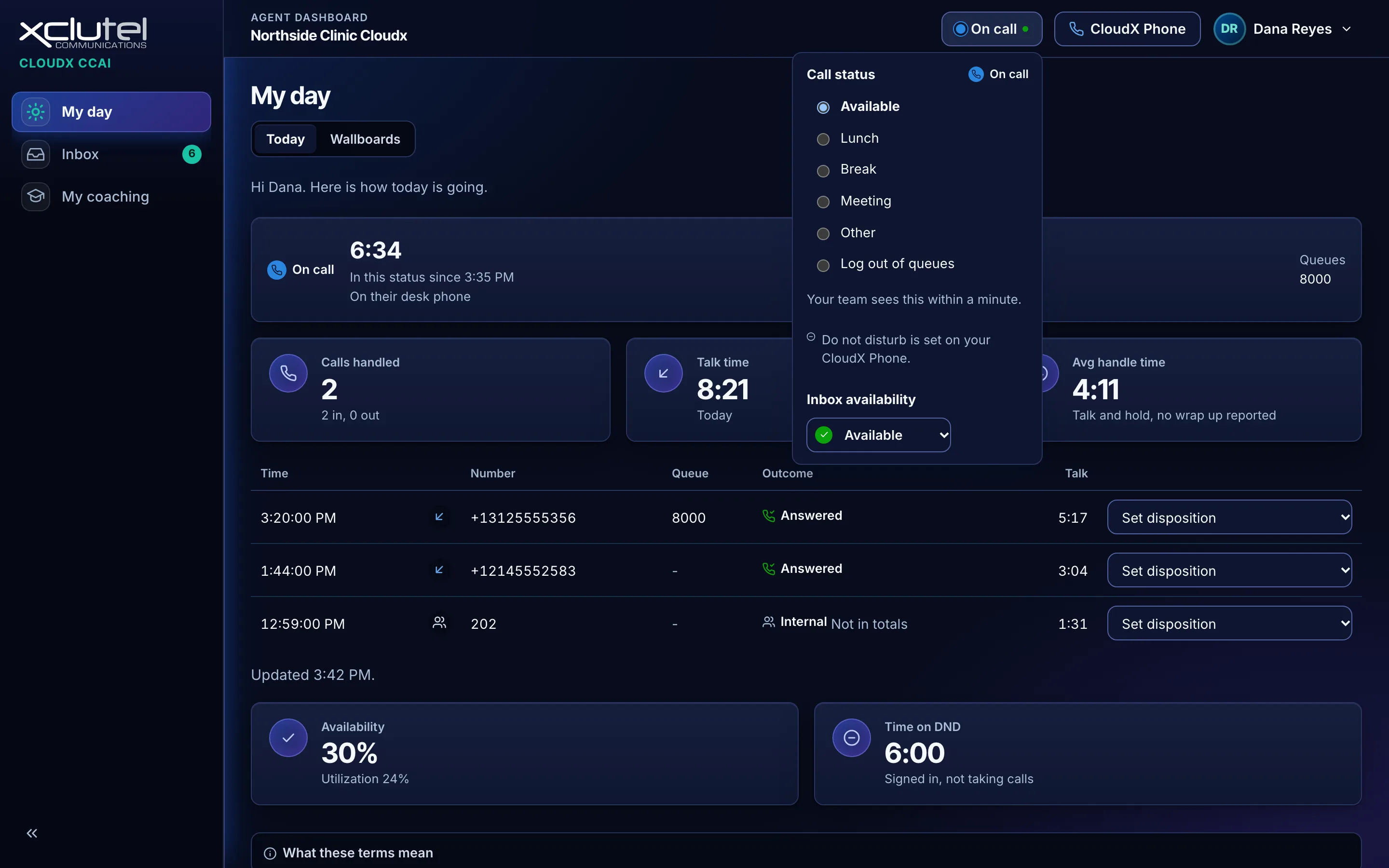Choose Log out of queues radio
1389x868 pixels.
click(x=823, y=265)
